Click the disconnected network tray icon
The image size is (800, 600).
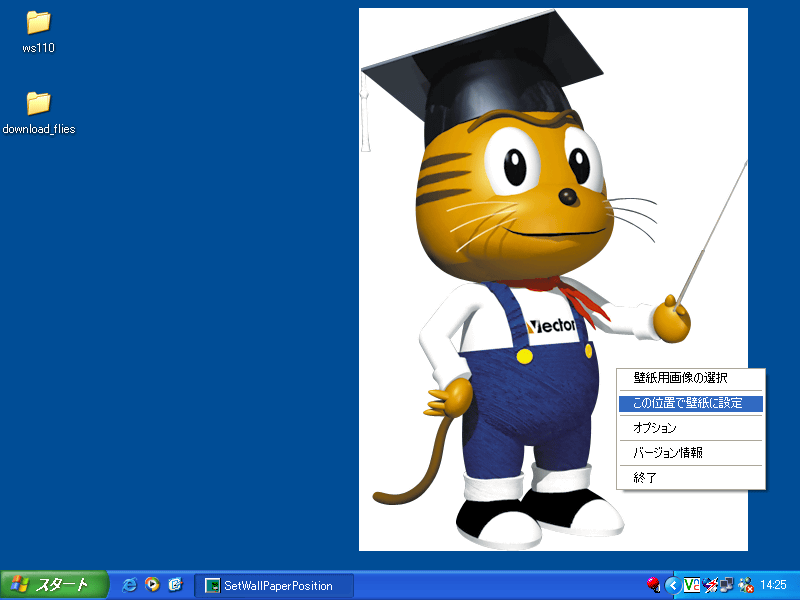pyautogui.click(x=710, y=585)
